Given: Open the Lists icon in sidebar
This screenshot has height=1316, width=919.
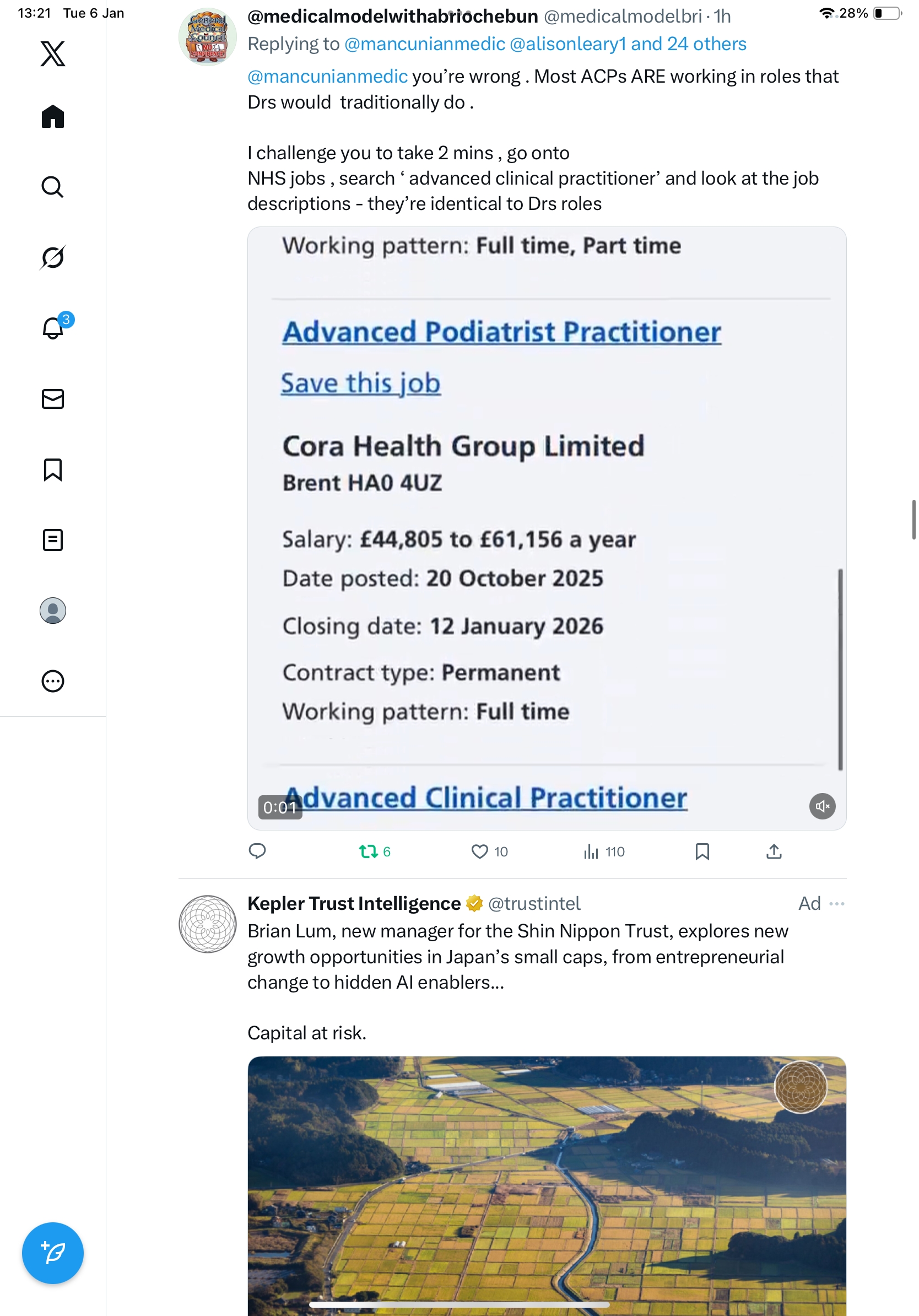Looking at the screenshot, I should (53, 540).
